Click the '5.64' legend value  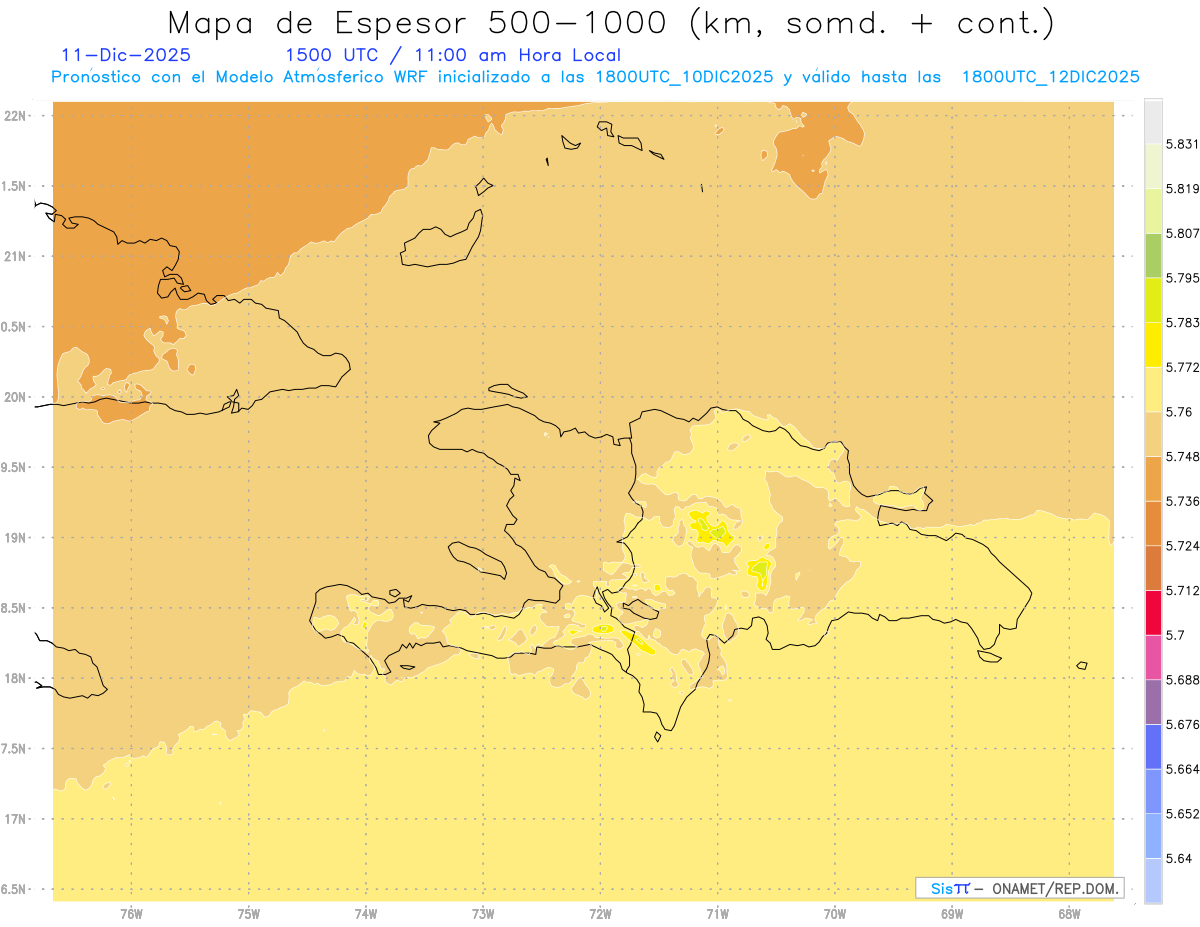[1181, 858]
